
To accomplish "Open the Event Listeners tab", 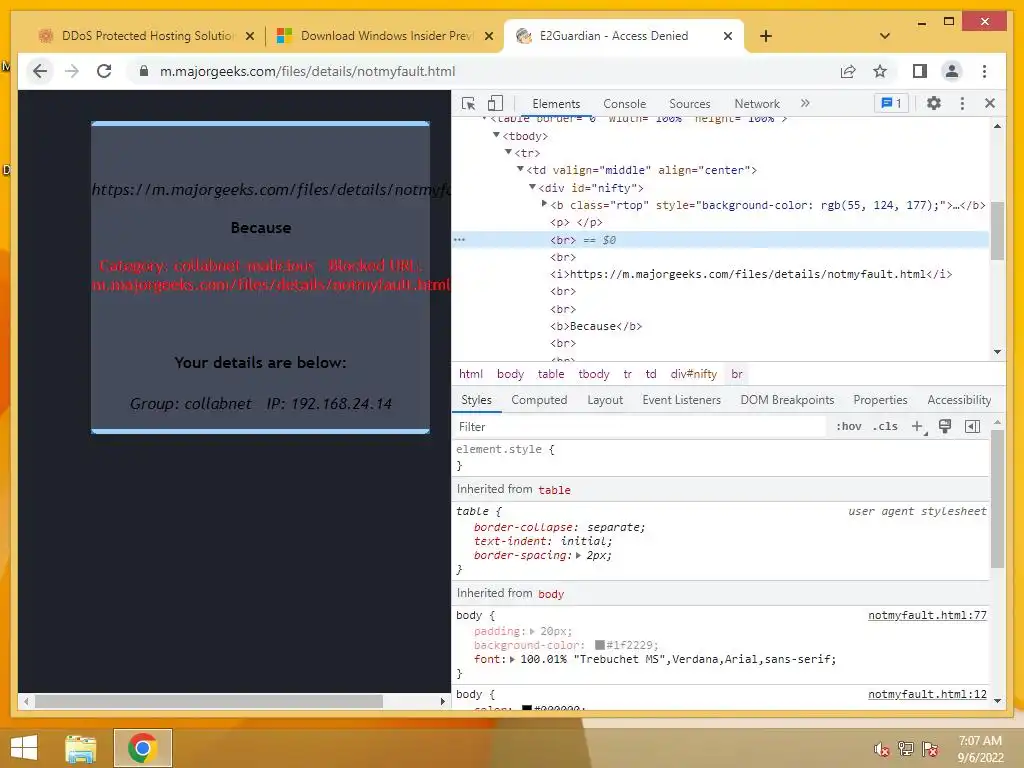I will pos(681,400).
